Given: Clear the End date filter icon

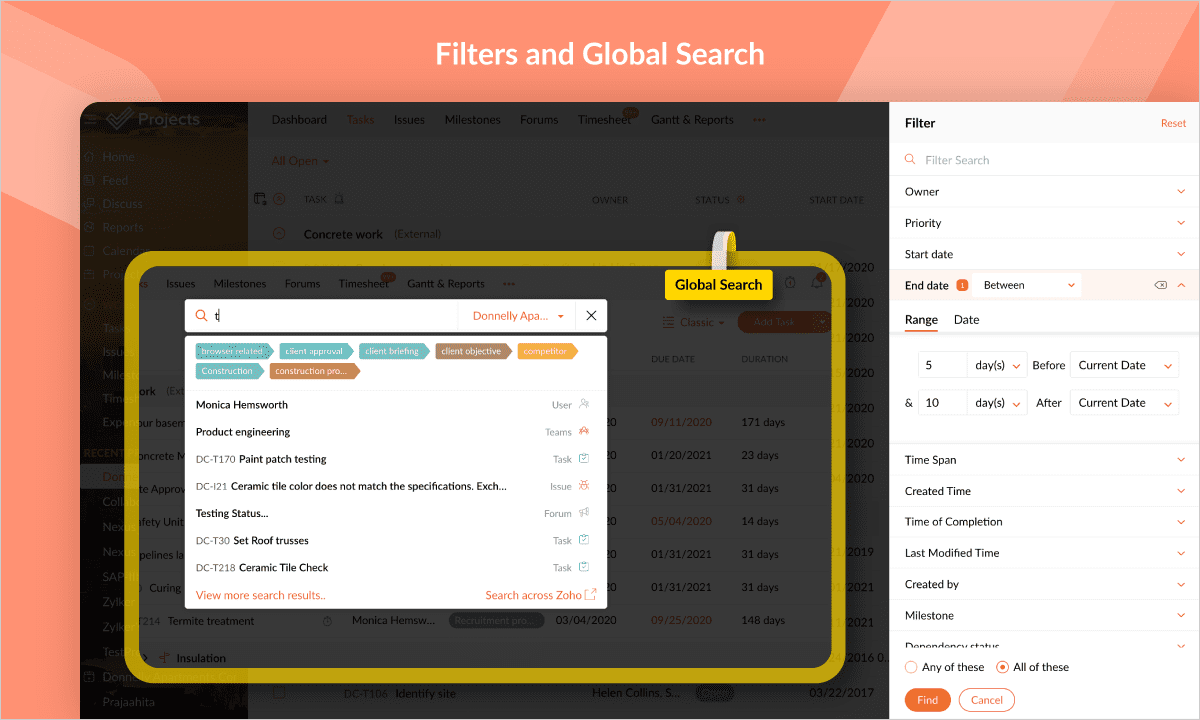Looking at the screenshot, I should coord(1160,285).
